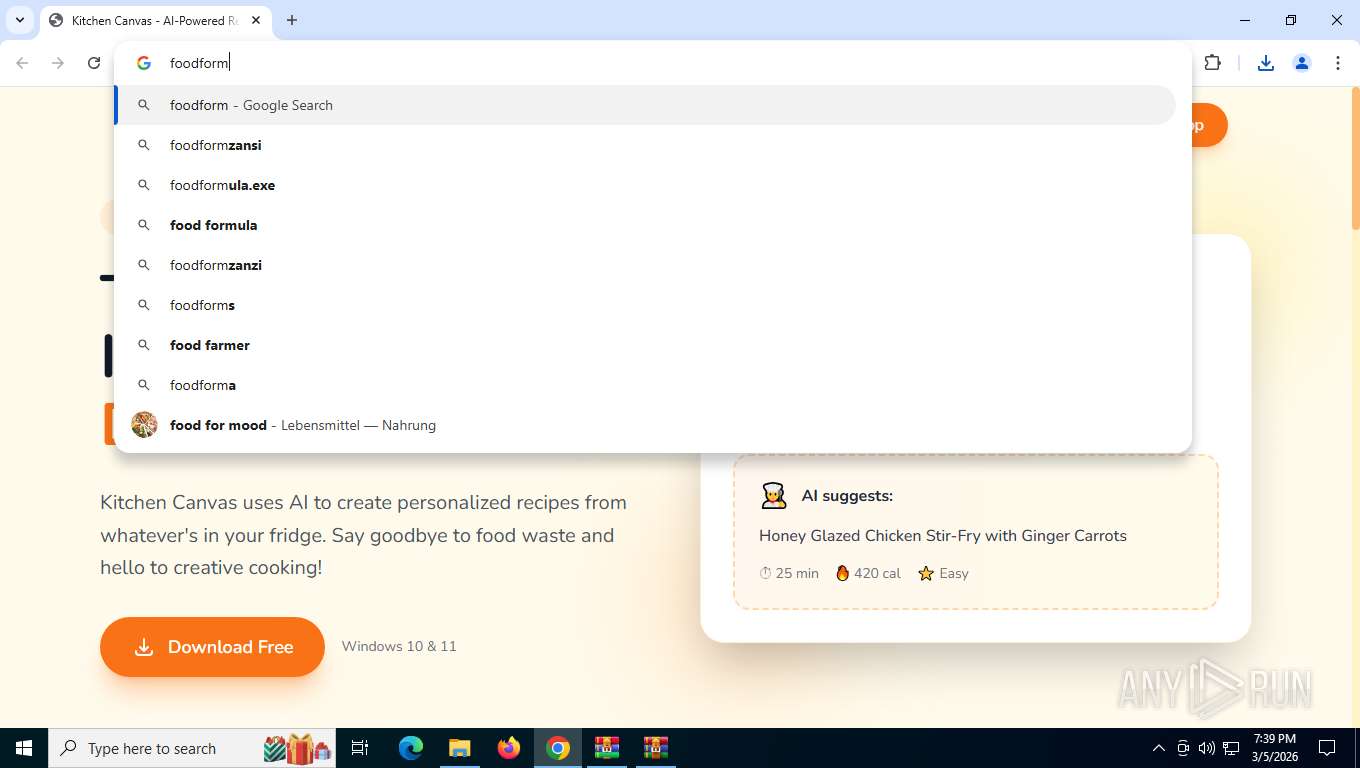Select the 'food farmer' suggestion
Viewport: 1360px width, 768px height.
645,345
